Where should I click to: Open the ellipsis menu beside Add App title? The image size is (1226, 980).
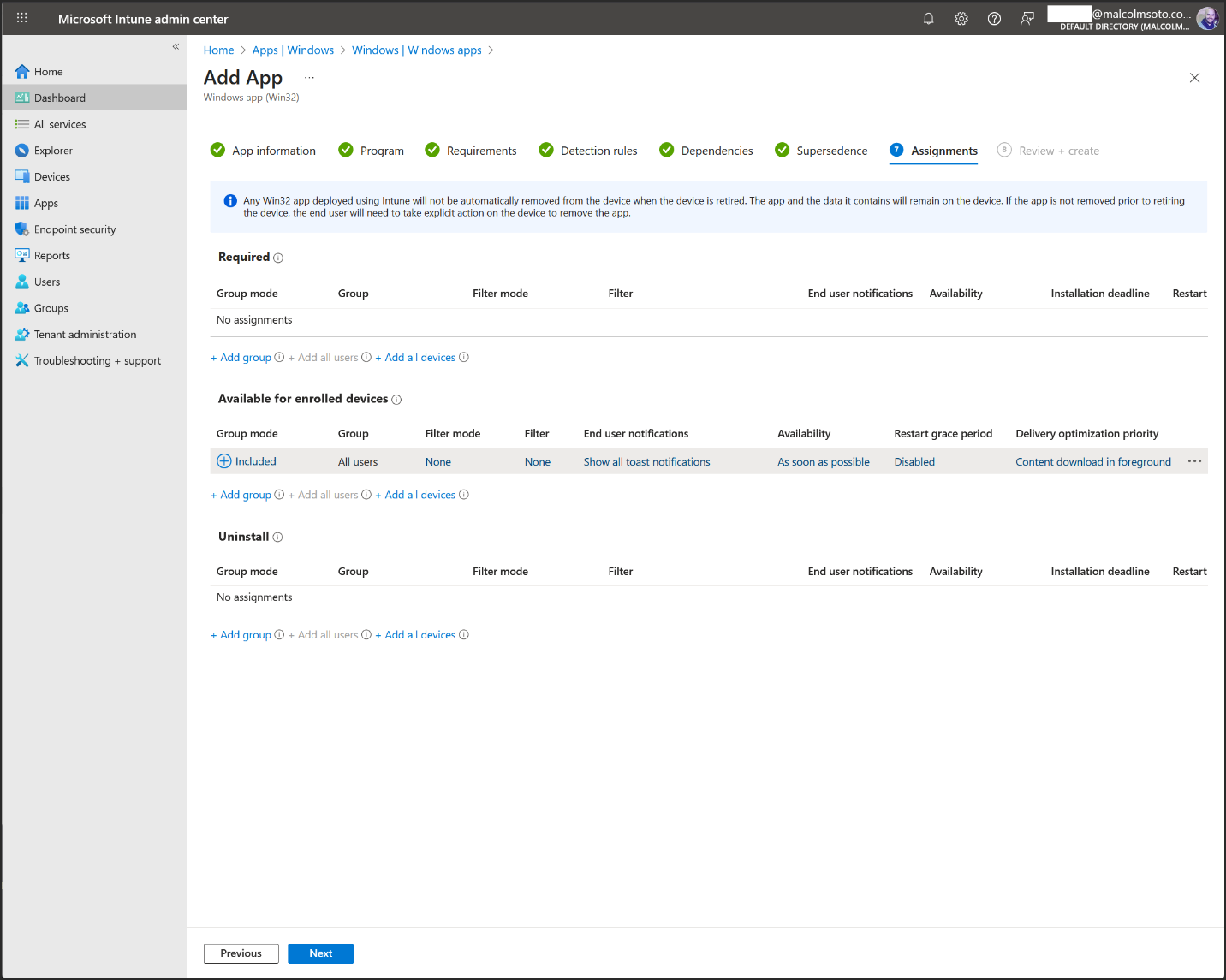(x=309, y=78)
